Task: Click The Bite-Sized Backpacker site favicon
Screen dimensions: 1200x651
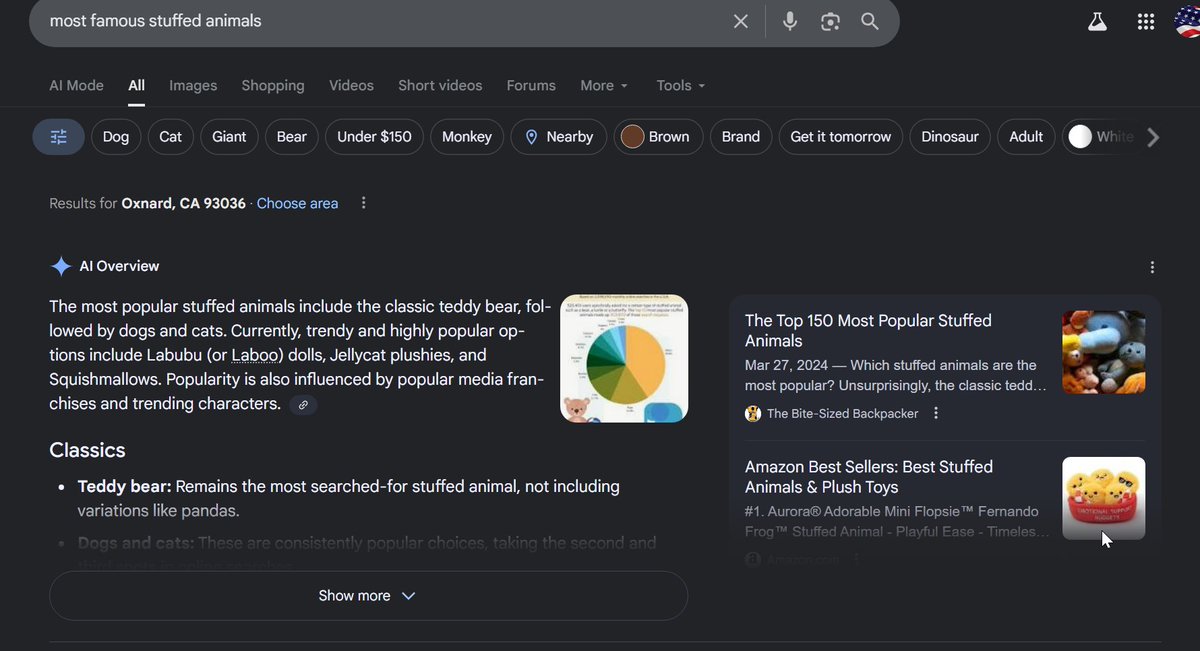Action: 753,413
